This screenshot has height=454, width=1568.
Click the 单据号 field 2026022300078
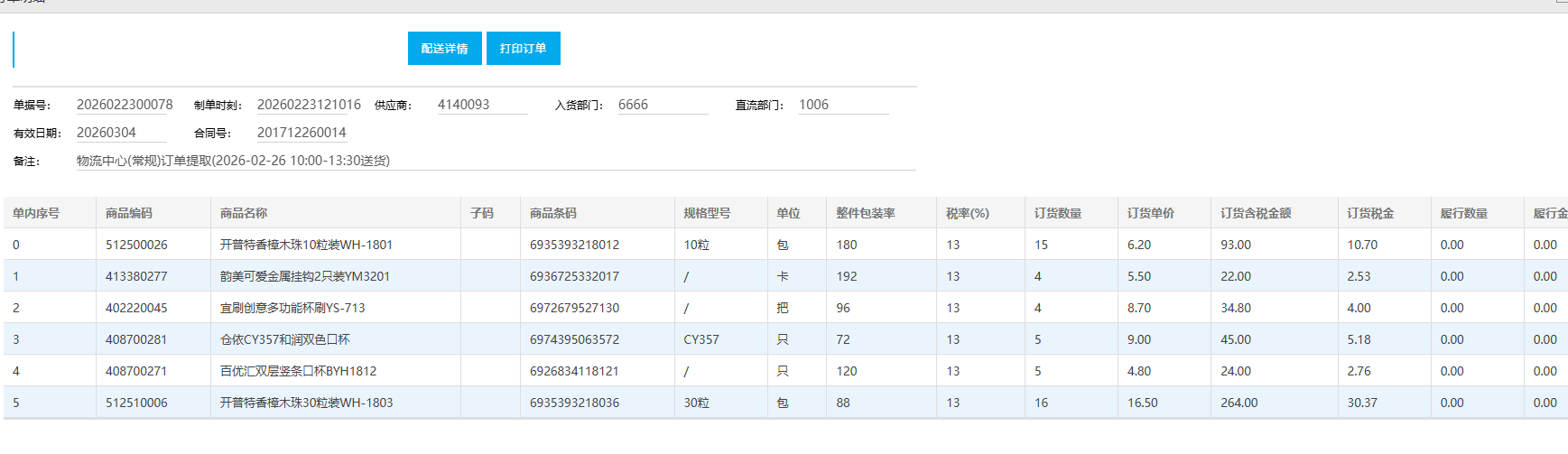click(125, 105)
